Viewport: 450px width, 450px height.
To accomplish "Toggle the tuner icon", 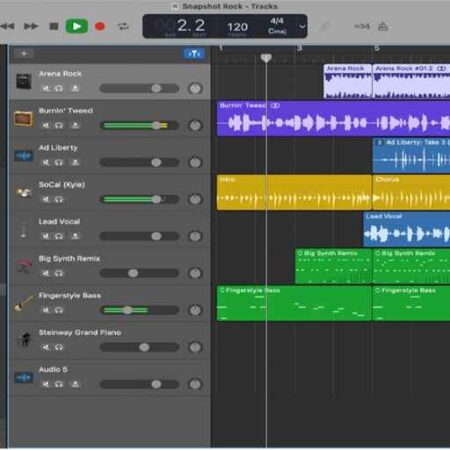I will pos(325,26).
